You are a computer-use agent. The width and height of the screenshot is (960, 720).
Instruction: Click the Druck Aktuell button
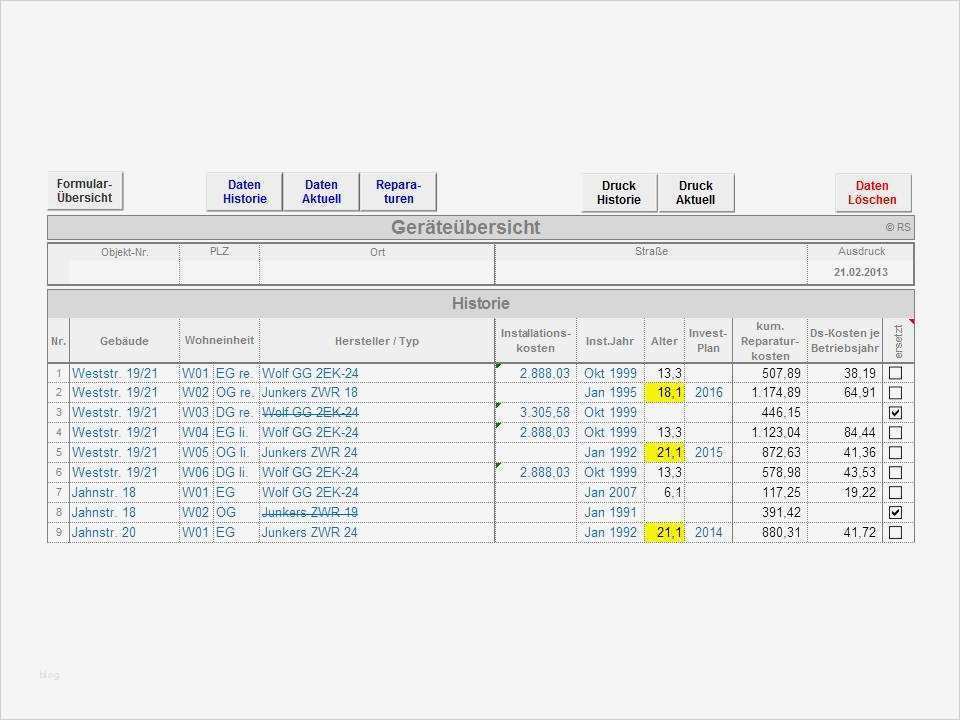coord(696,191)
